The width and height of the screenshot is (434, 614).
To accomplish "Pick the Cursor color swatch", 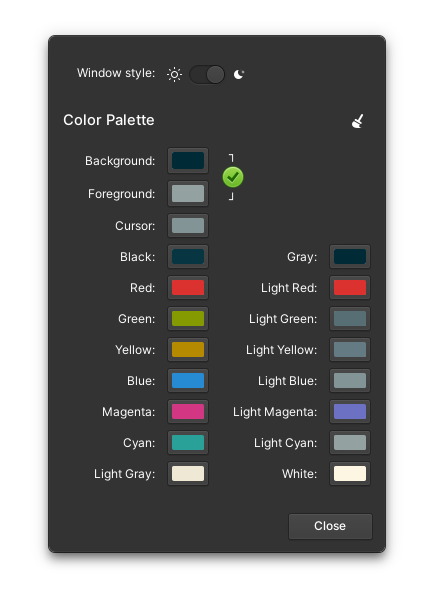I will tap(188, 226).
